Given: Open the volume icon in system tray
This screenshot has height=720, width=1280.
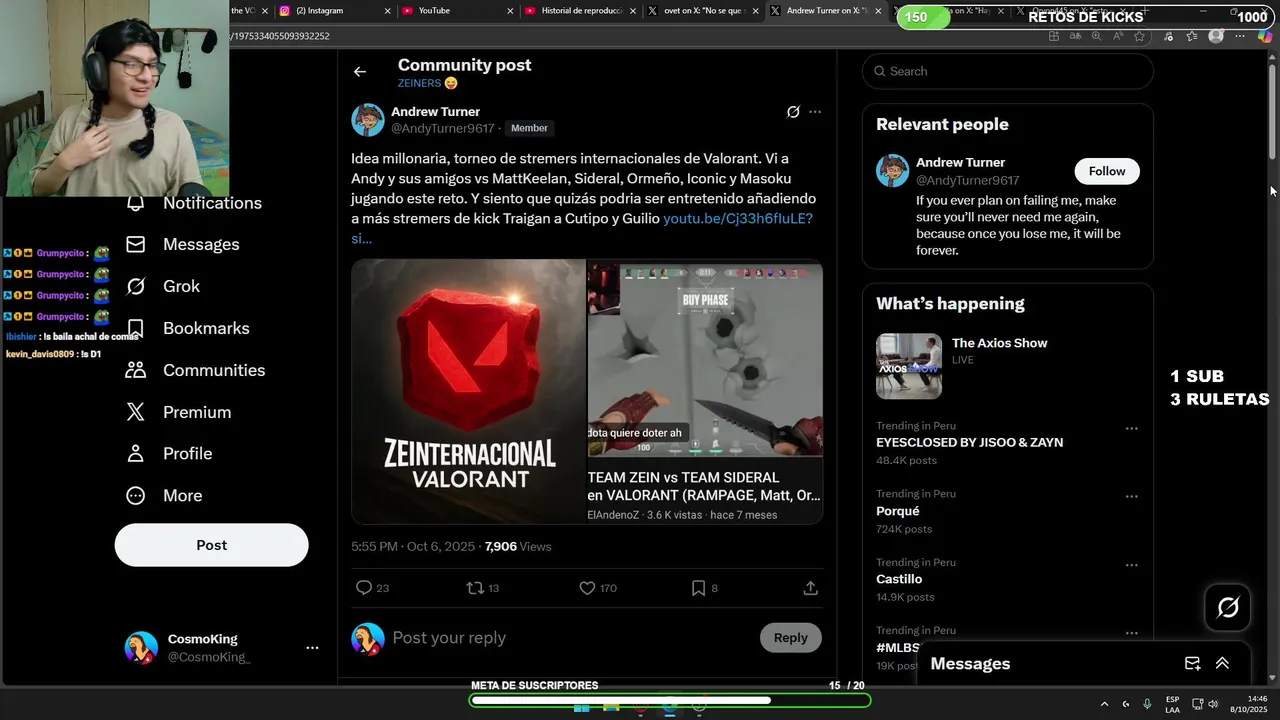Looking at the screenshot, I should (x=1213, y=704).
